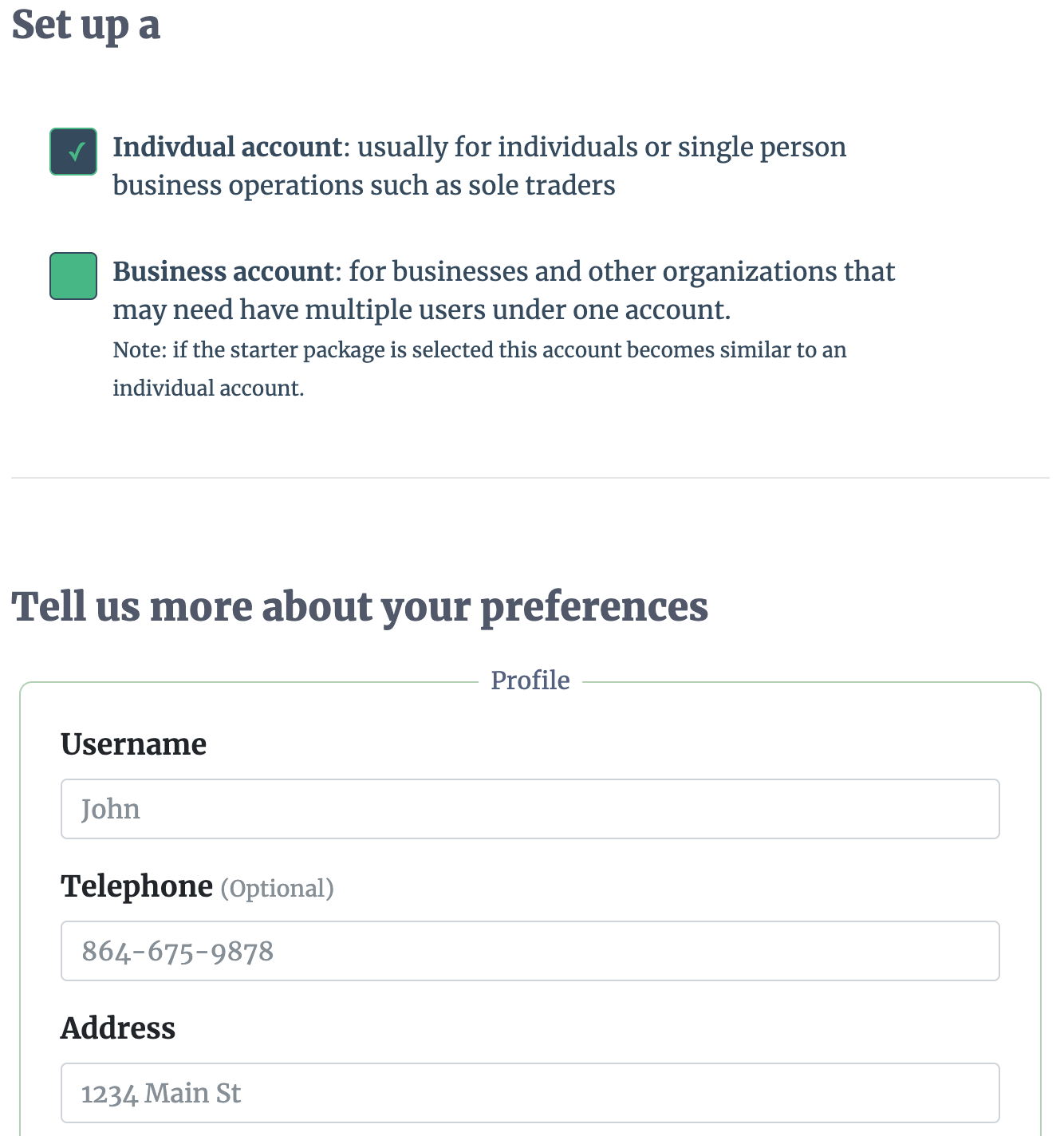
Task: Click the Username label
Action: coord(133,744)
